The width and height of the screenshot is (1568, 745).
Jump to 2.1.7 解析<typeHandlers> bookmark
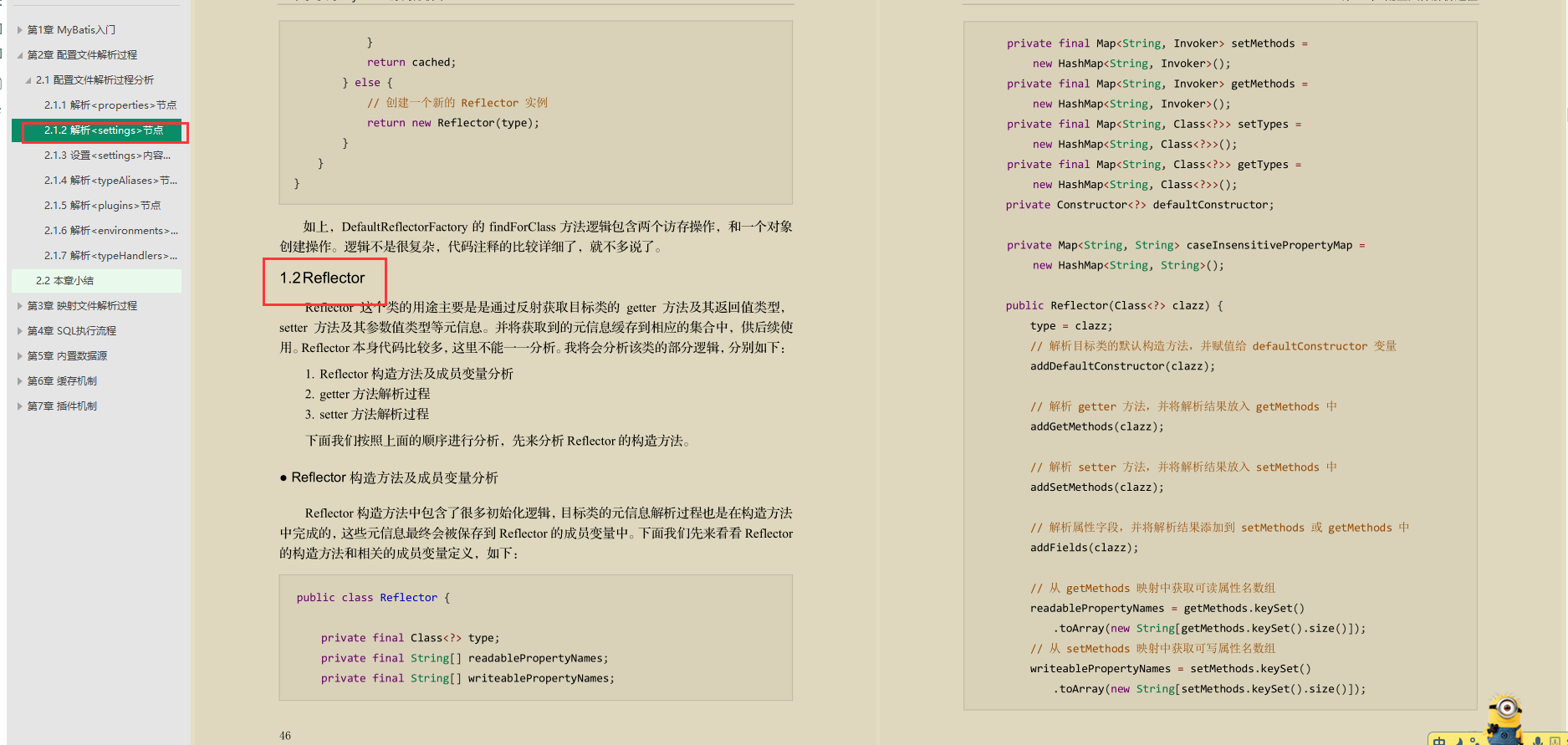pyautogui.click(x=110, y=256)
